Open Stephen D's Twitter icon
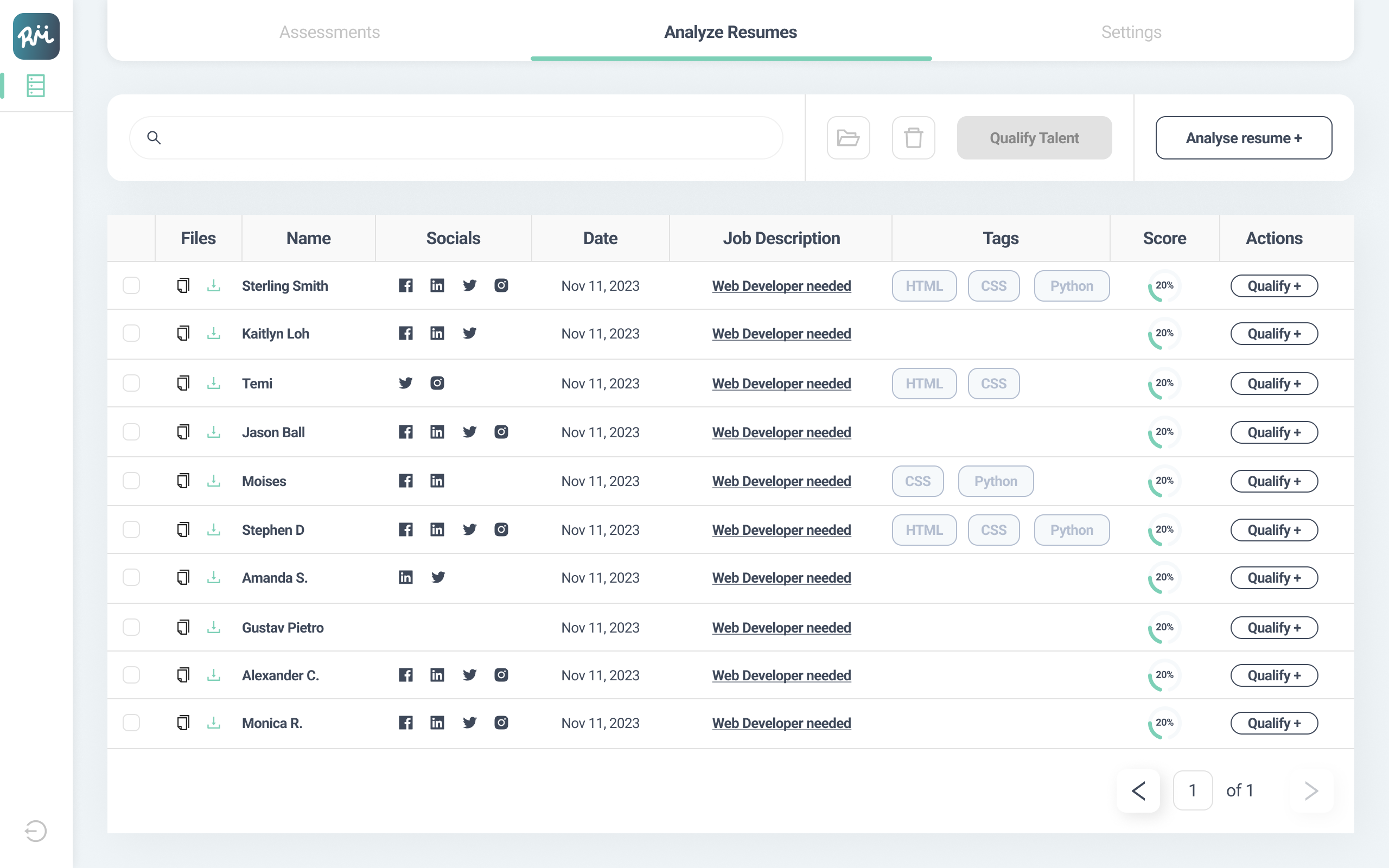This screenshot has width=1389, height=868. pyautogui.click(x=469, y=529)
